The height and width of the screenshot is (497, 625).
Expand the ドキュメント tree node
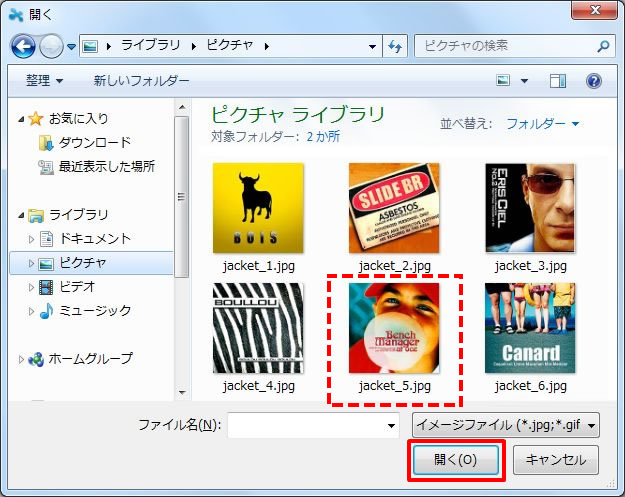[x=32, y=239]
